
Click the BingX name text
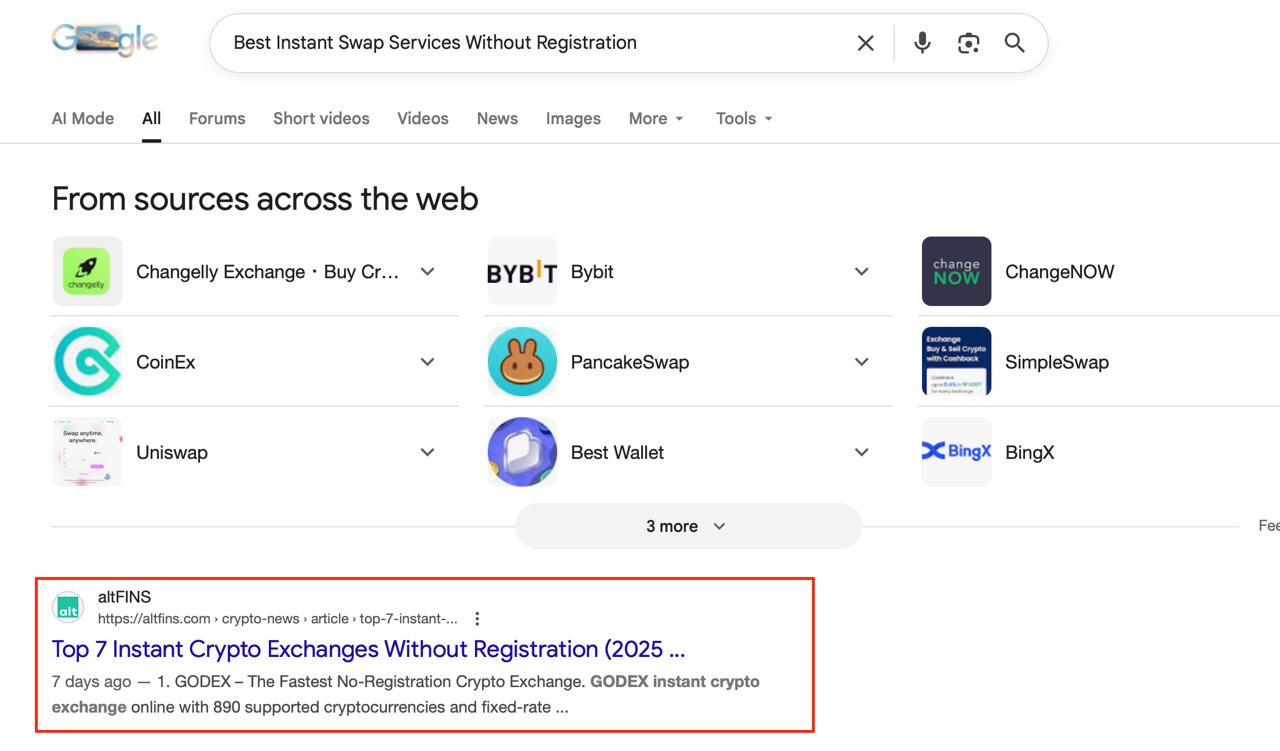pos(1030,452)
